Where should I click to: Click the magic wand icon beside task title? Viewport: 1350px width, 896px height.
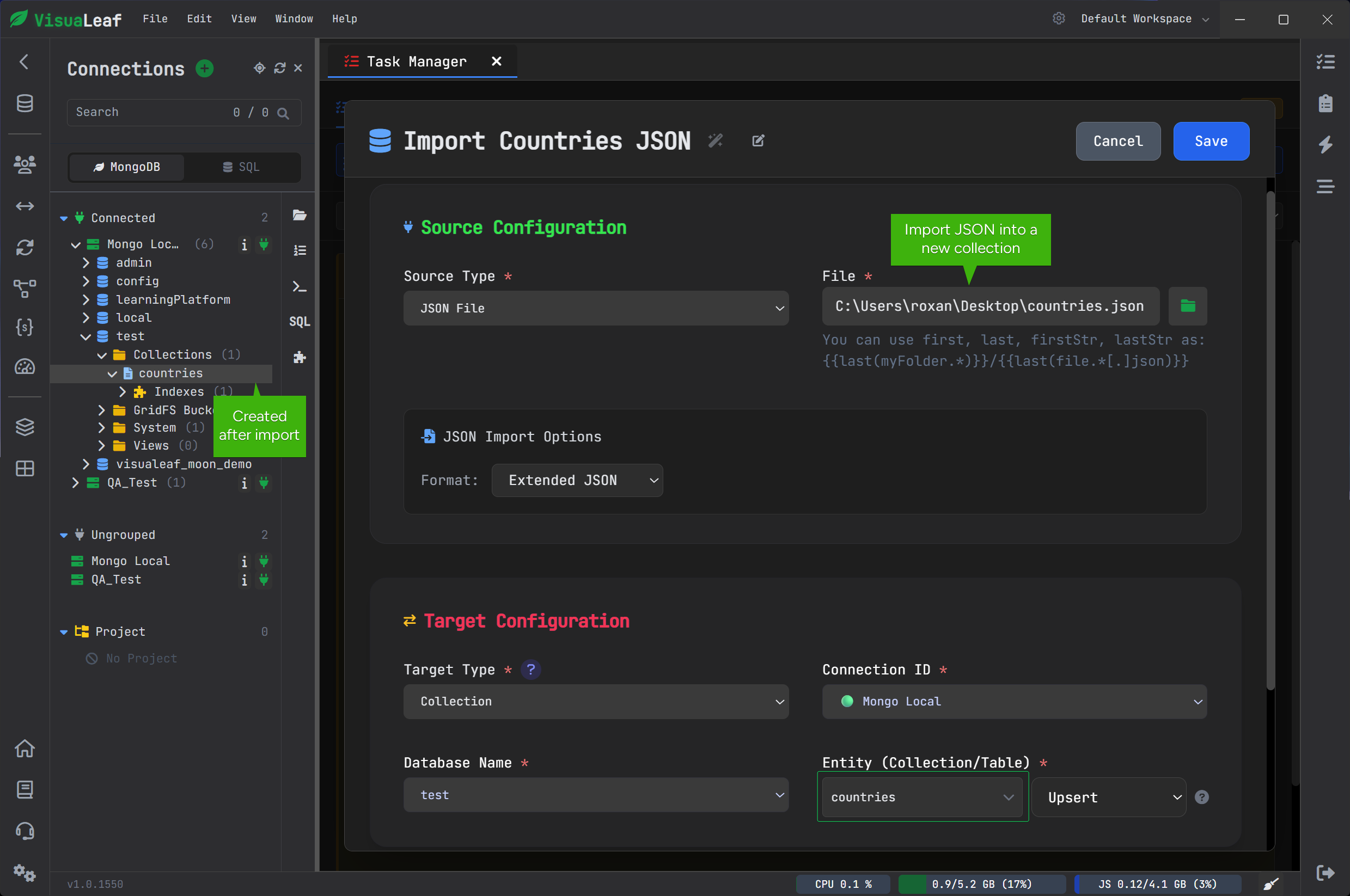tap(716, 140)
